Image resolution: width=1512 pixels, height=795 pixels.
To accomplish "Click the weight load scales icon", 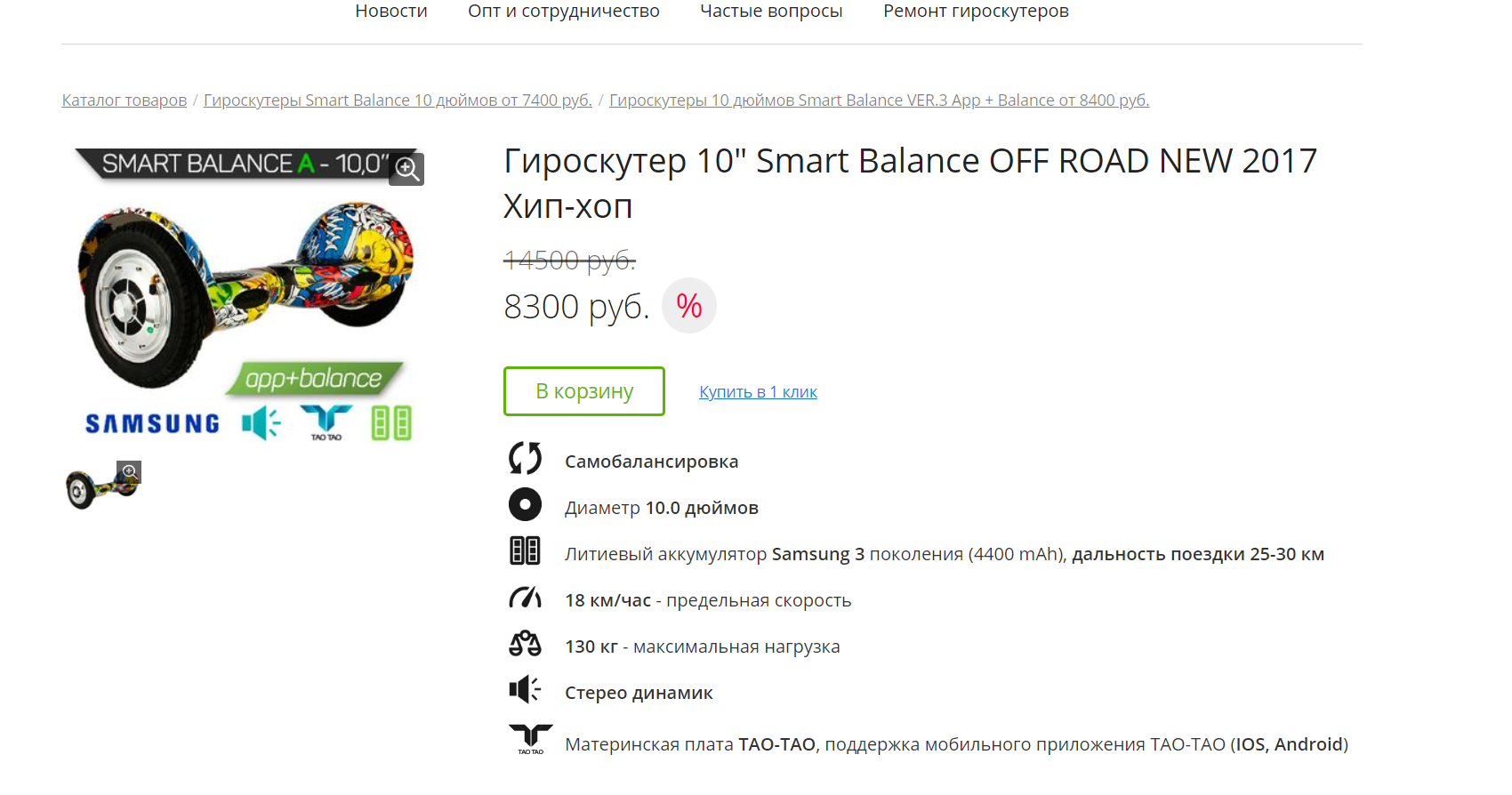I will point(525,643).
